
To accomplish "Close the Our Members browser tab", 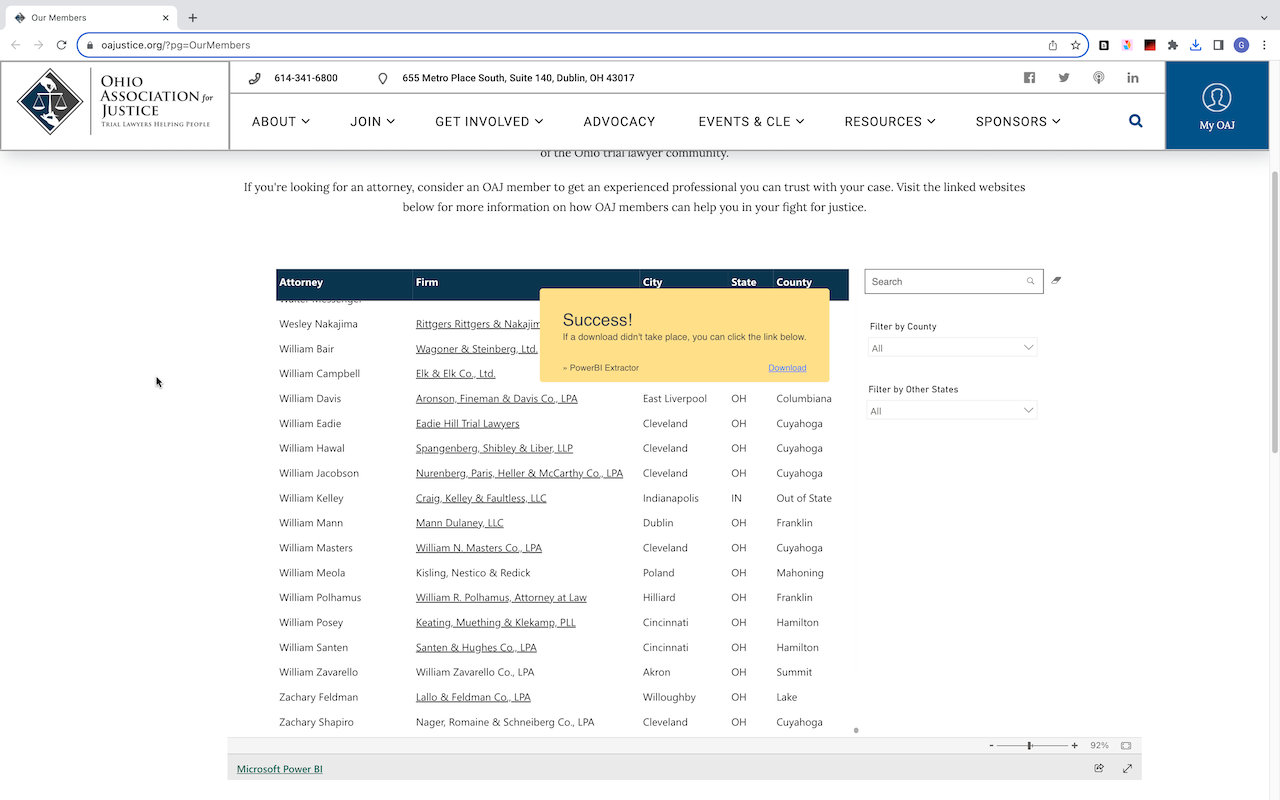I will [x=166, y=17].
